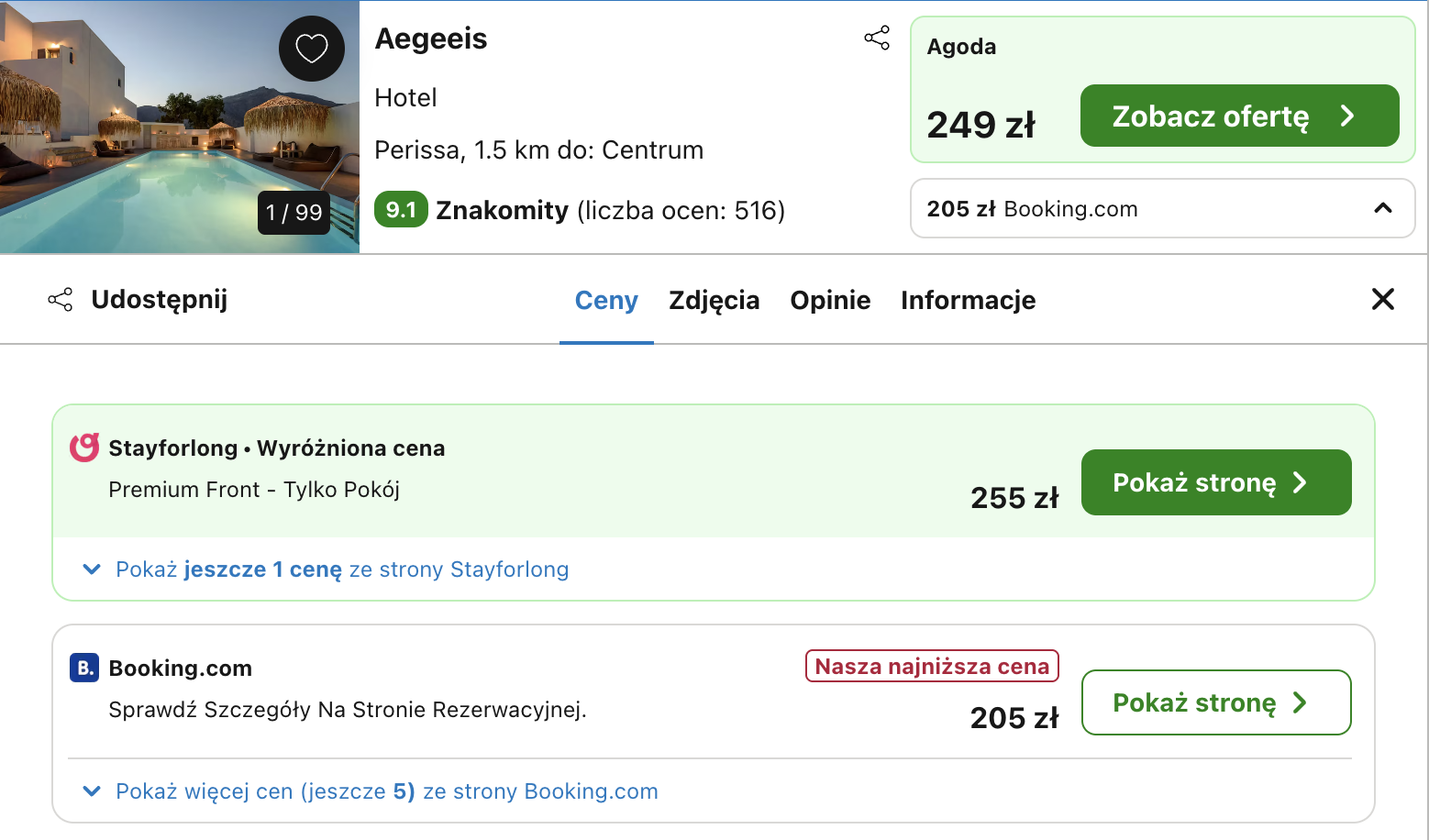Screen dimensions: 1429x840
Task: Open the Informacje tab
Action: coord(968,300)
